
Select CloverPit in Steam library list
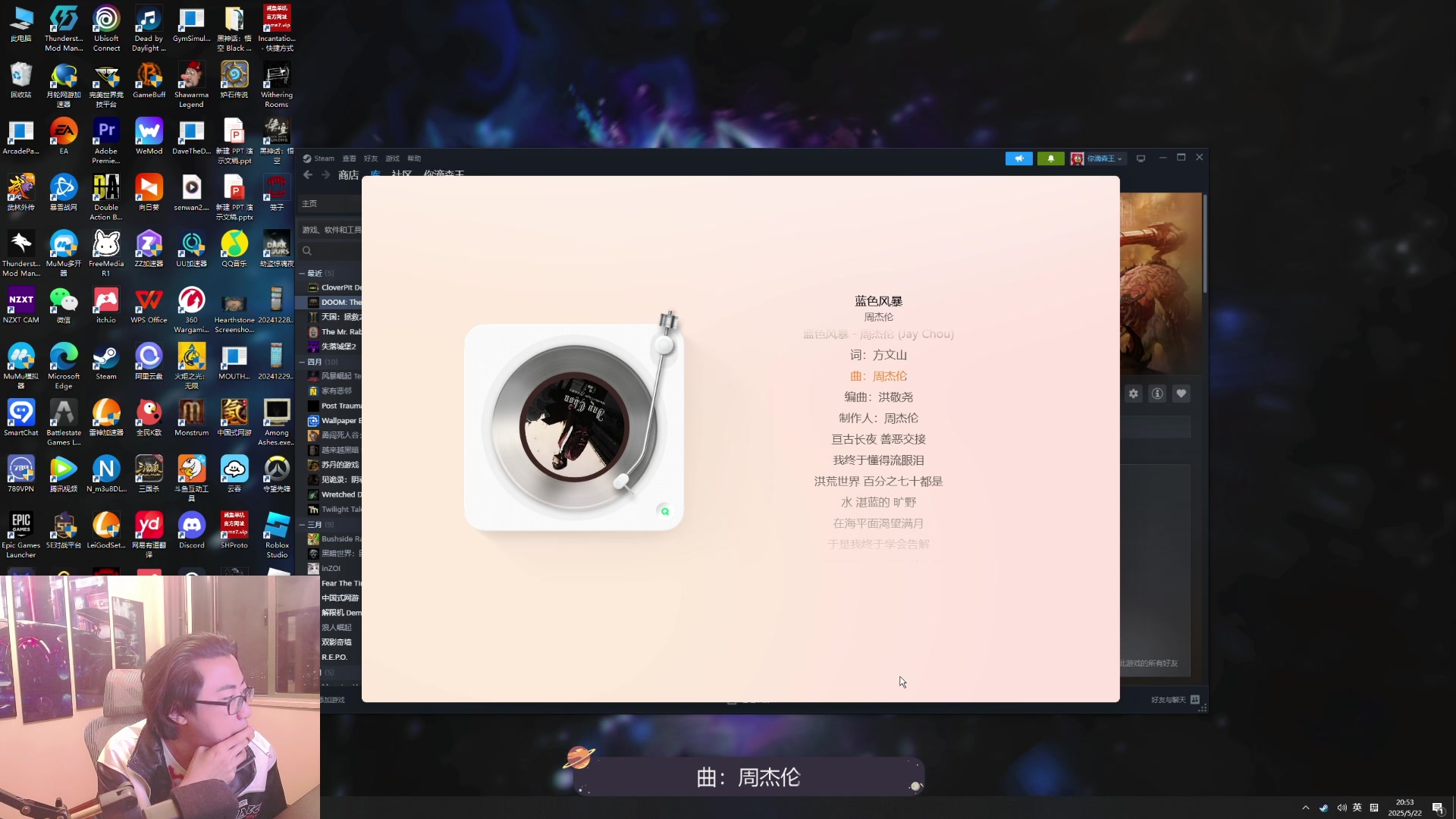click(334, 287)
